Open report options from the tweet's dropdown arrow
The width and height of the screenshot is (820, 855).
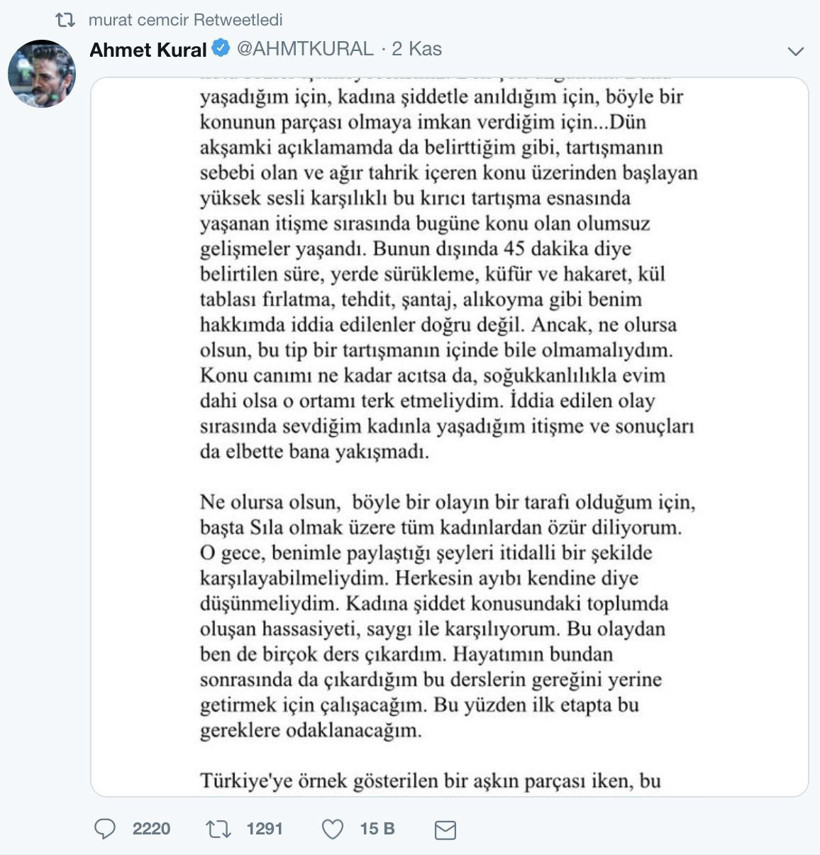coord(796,49)
